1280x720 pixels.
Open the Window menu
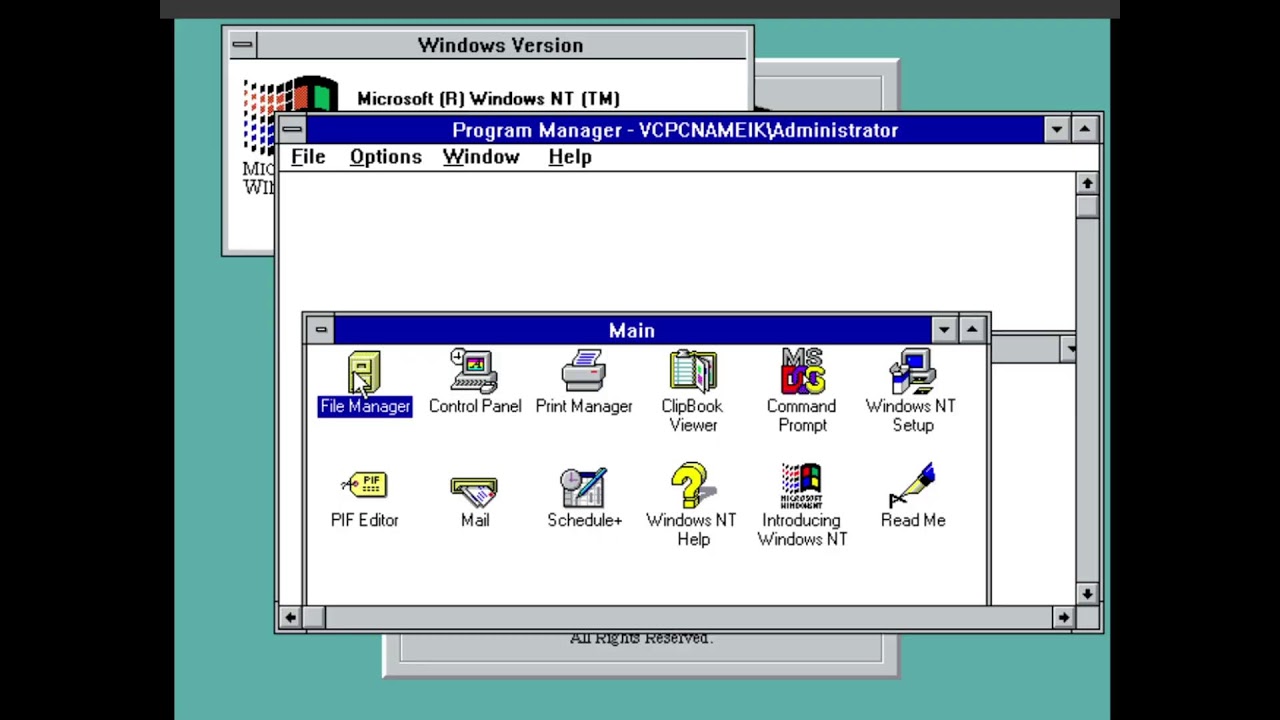point(481,157)
